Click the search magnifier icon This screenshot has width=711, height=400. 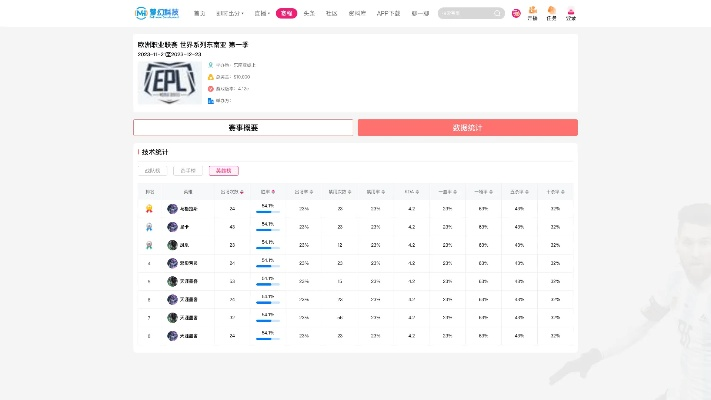coord(497,14)
